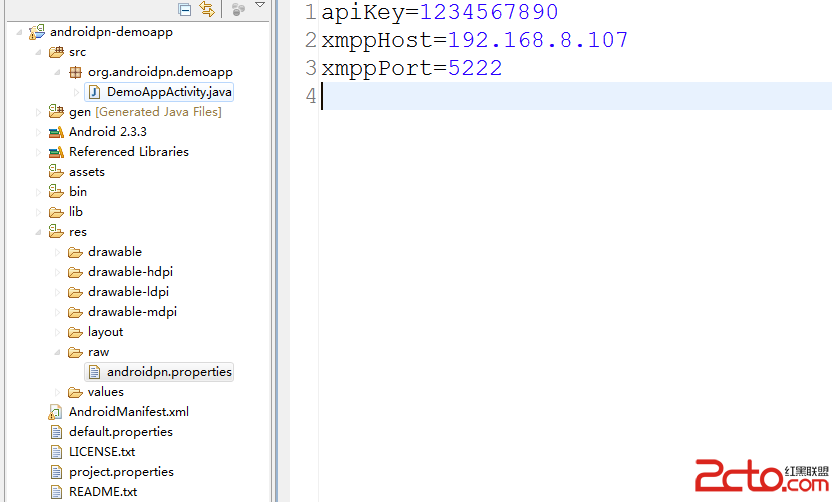
Task: Click the project.properties file icon
Action: 56,472
